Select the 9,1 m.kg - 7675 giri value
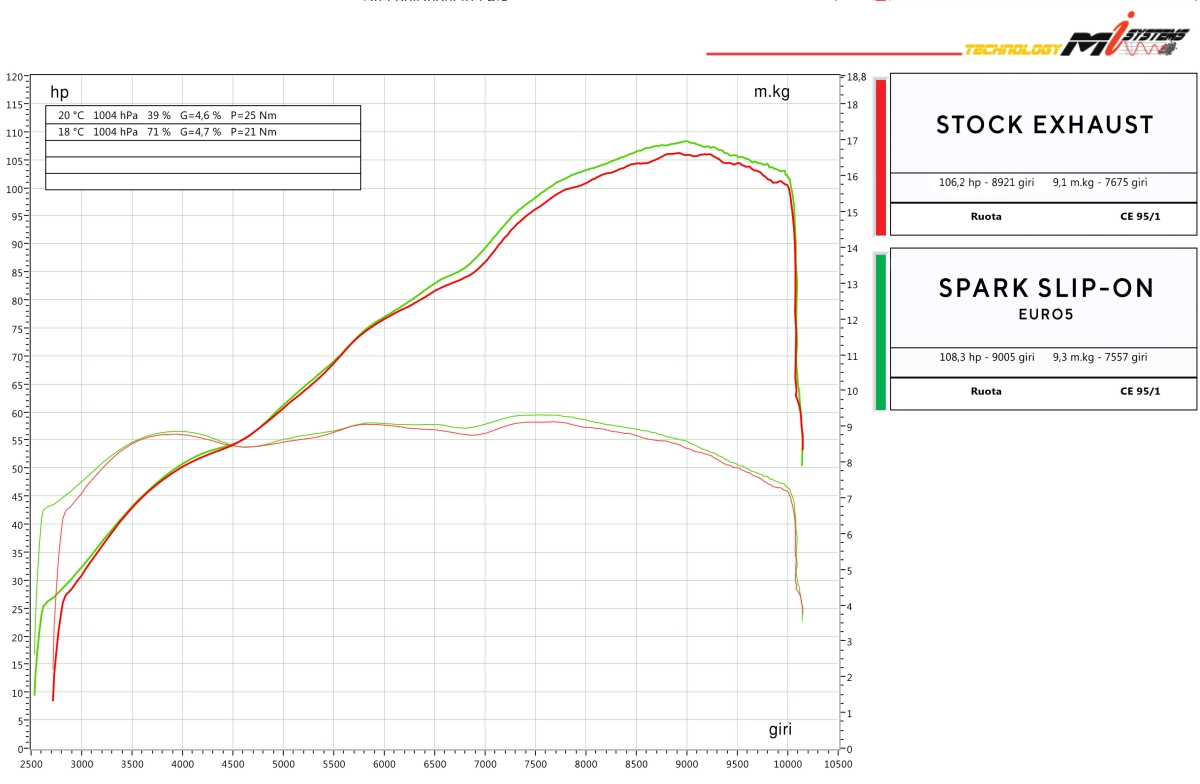 click(1099, 183)
